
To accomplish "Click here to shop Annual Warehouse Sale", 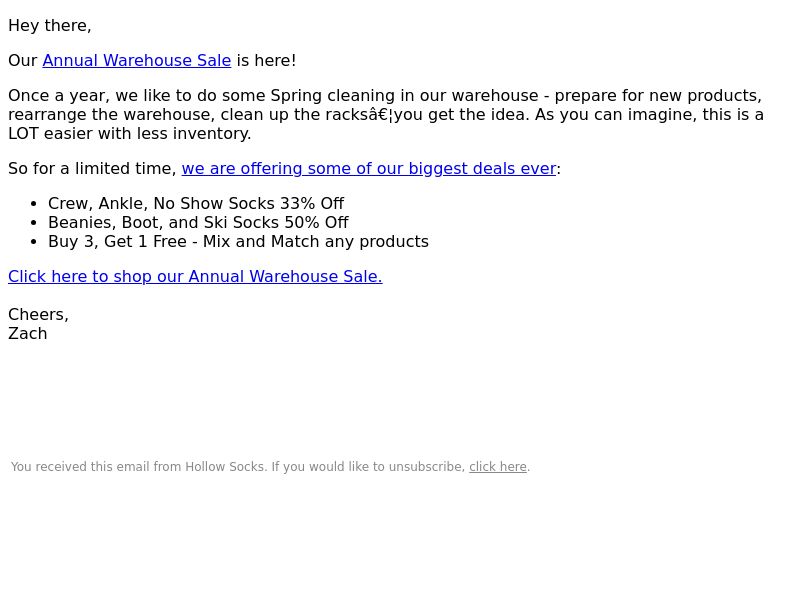I will pyautogui.click(x=195, y=277).
